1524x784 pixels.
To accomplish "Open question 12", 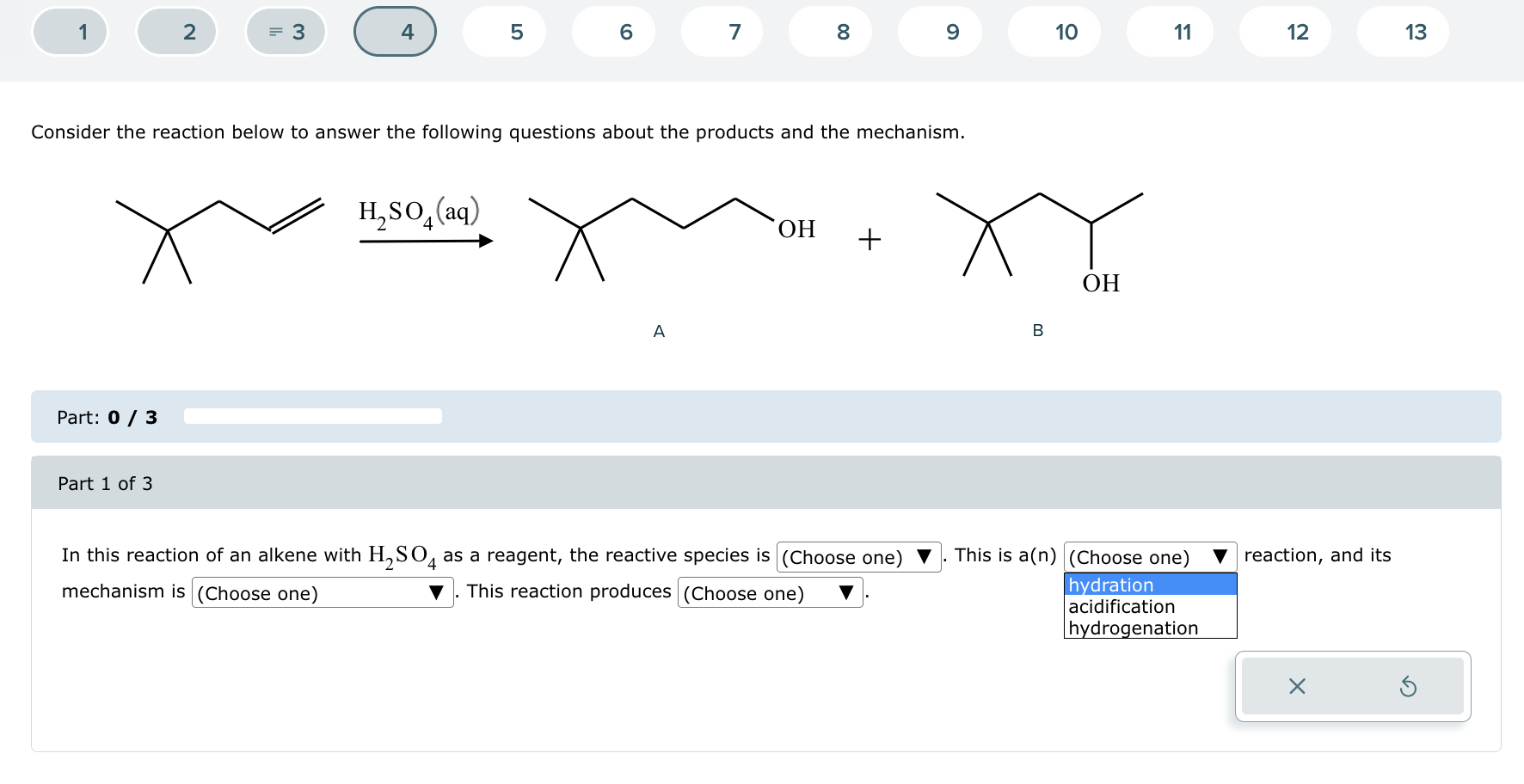I will pyautogui.click(x=1285, y=32).
